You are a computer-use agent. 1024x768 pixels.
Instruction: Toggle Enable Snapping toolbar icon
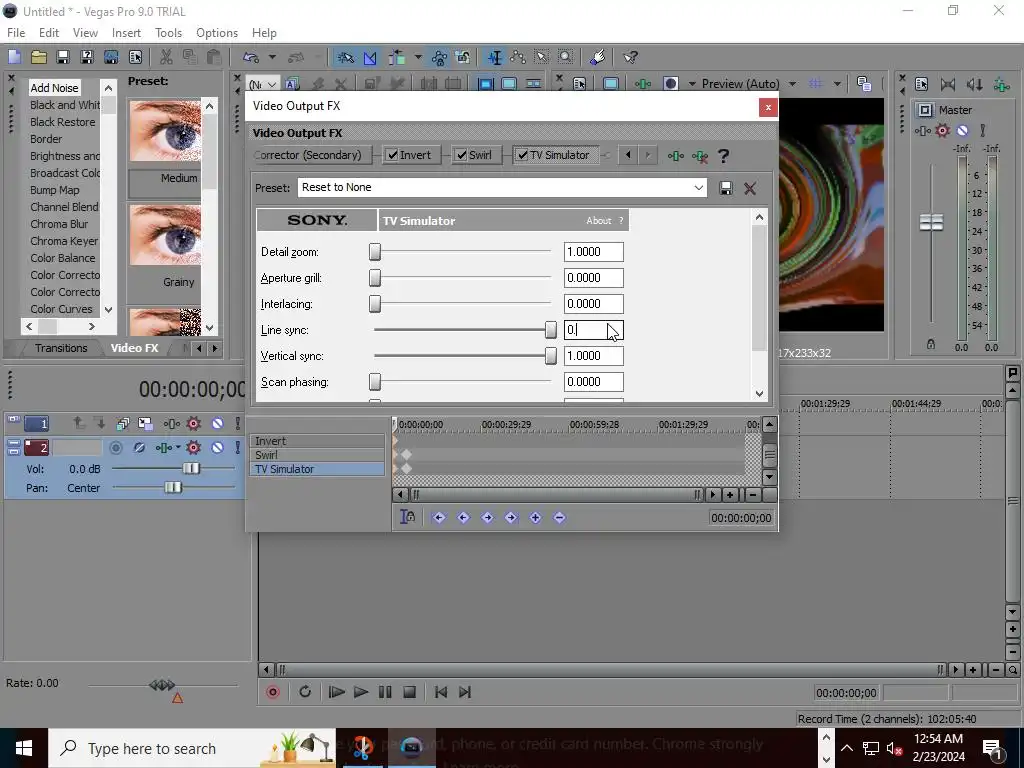[x=345, y=57]
